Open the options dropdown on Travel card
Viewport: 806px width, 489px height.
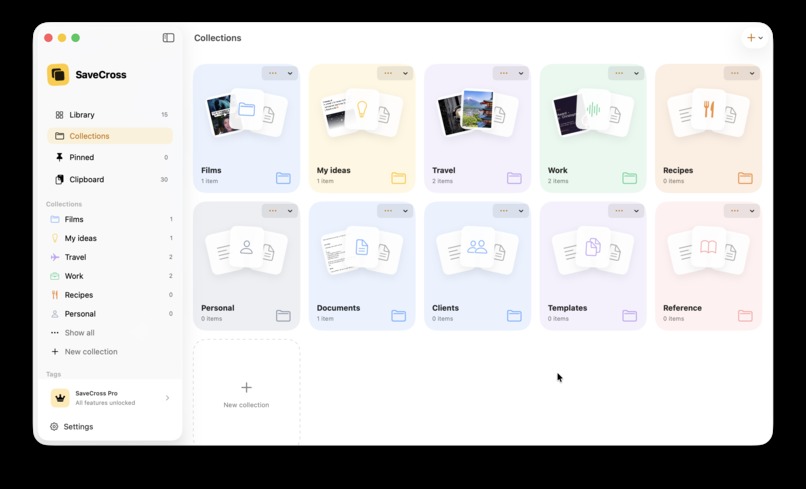click(x=510, y=73)
